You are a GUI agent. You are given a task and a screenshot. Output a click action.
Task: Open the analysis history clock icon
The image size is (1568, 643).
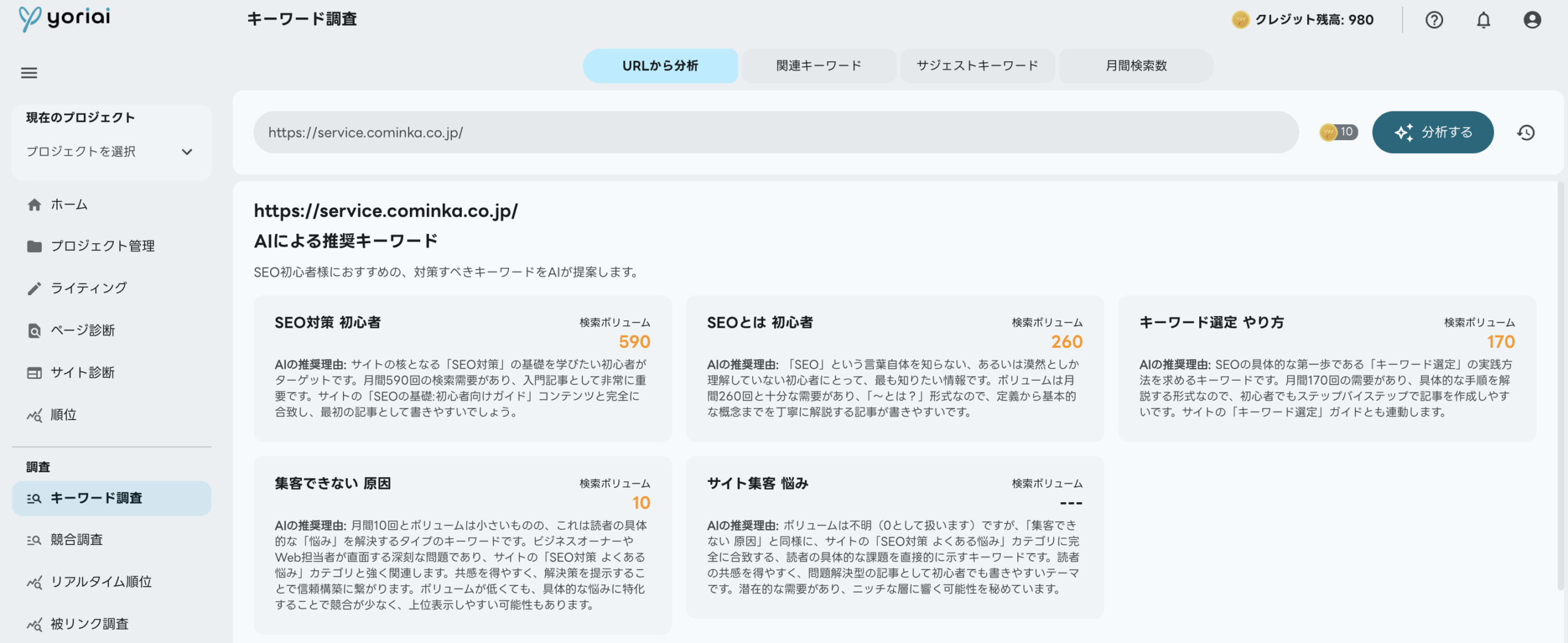(x=1526, y=132)
